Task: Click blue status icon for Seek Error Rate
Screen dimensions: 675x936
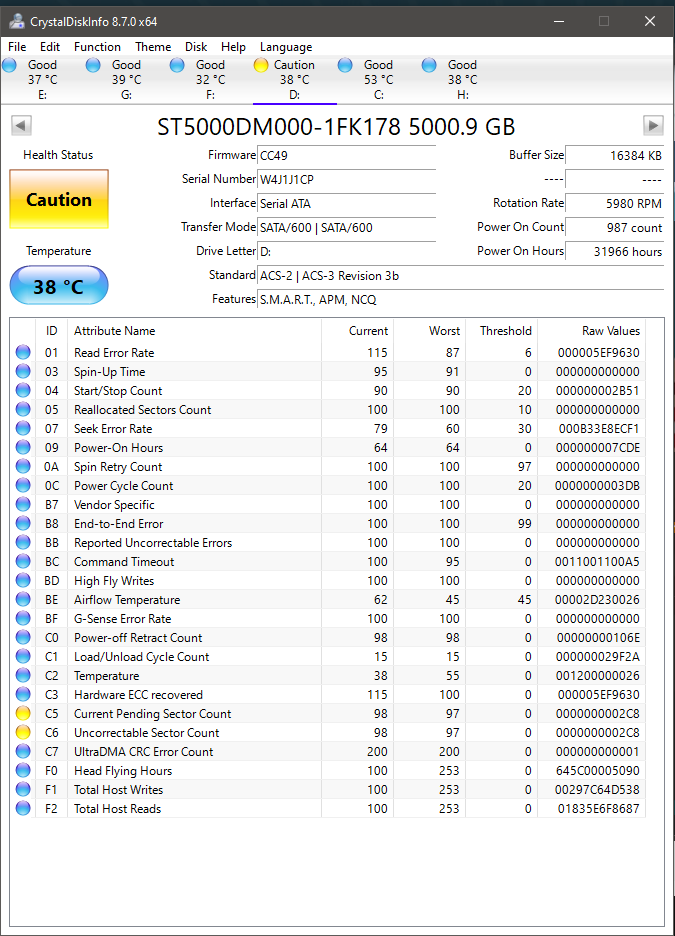Action: pos(23,428)
